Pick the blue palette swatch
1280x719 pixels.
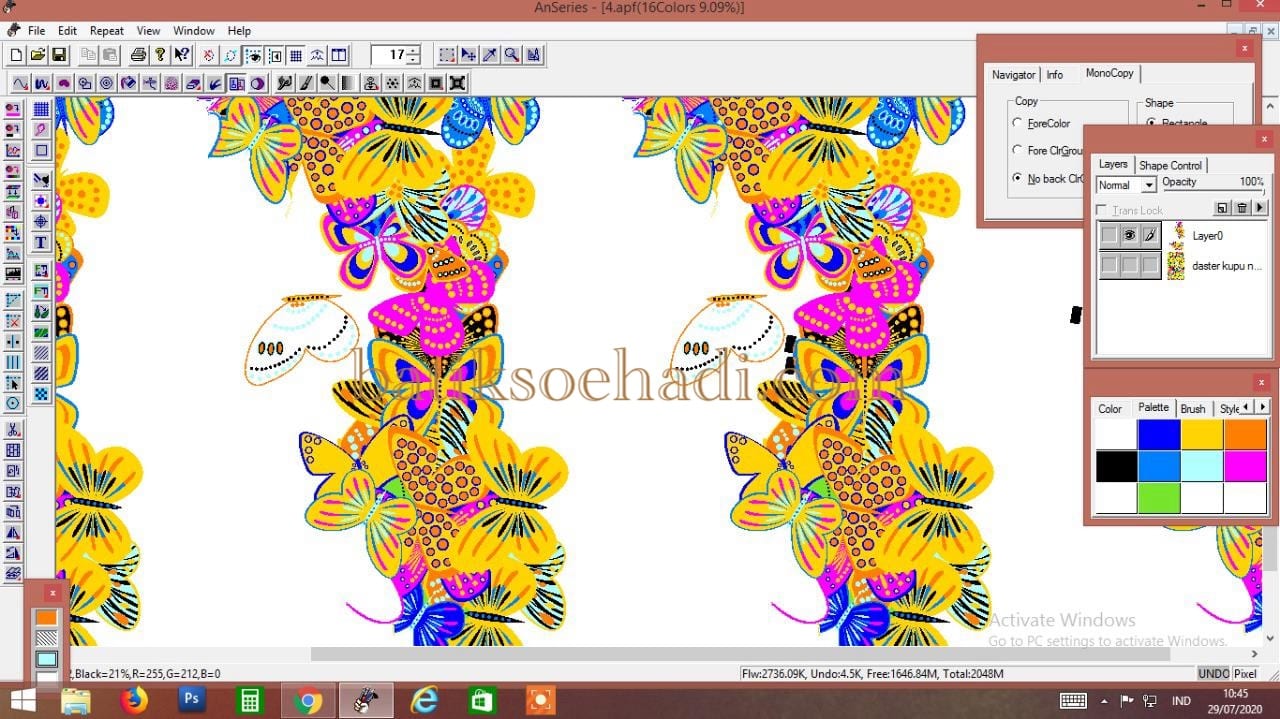tap(1159, 435)
